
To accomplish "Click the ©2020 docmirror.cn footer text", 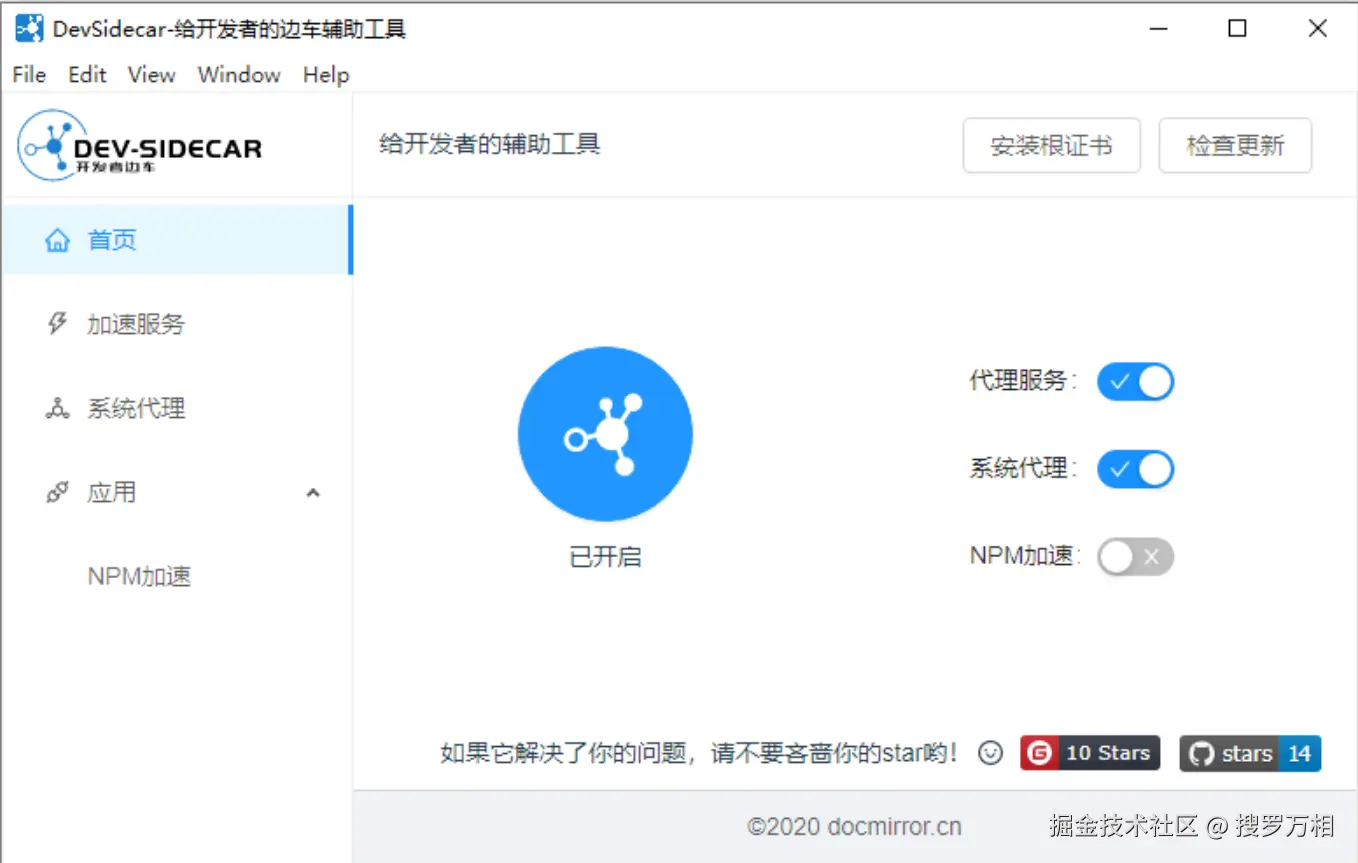I will tap(854, 827).
